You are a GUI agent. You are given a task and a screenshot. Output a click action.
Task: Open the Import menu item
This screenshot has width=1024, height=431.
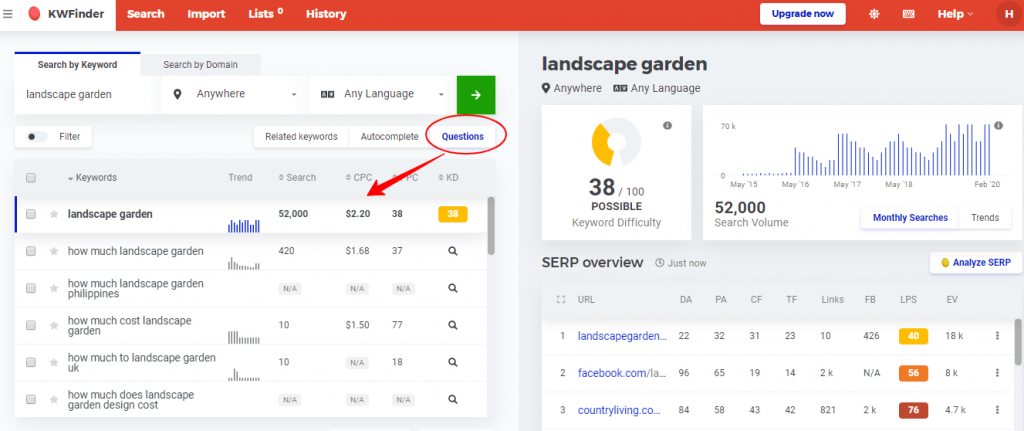click(206, 14)
